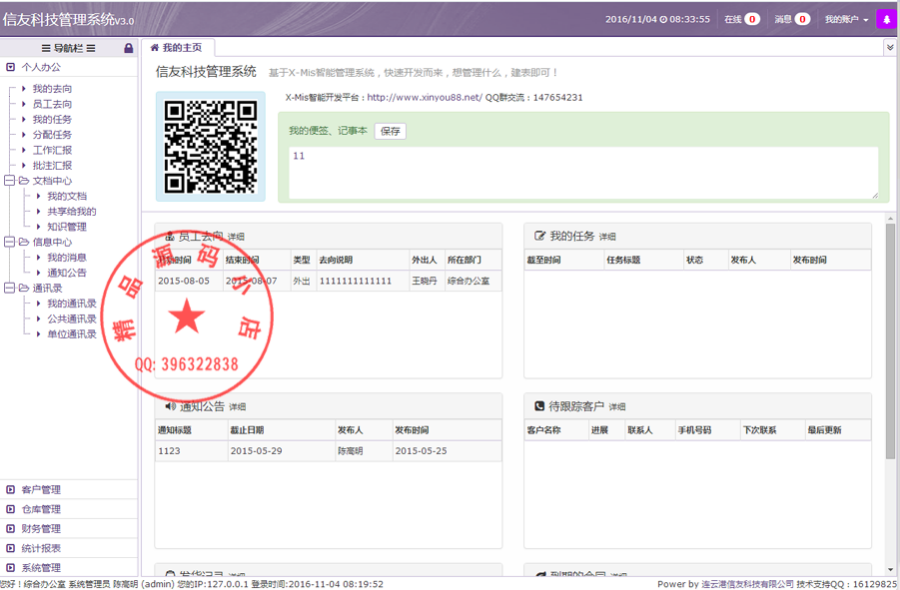The height and width of the screenshot is (590, 900).
Task: Open 详细 link beside 通知公告 panel
Action: (238, 407)
